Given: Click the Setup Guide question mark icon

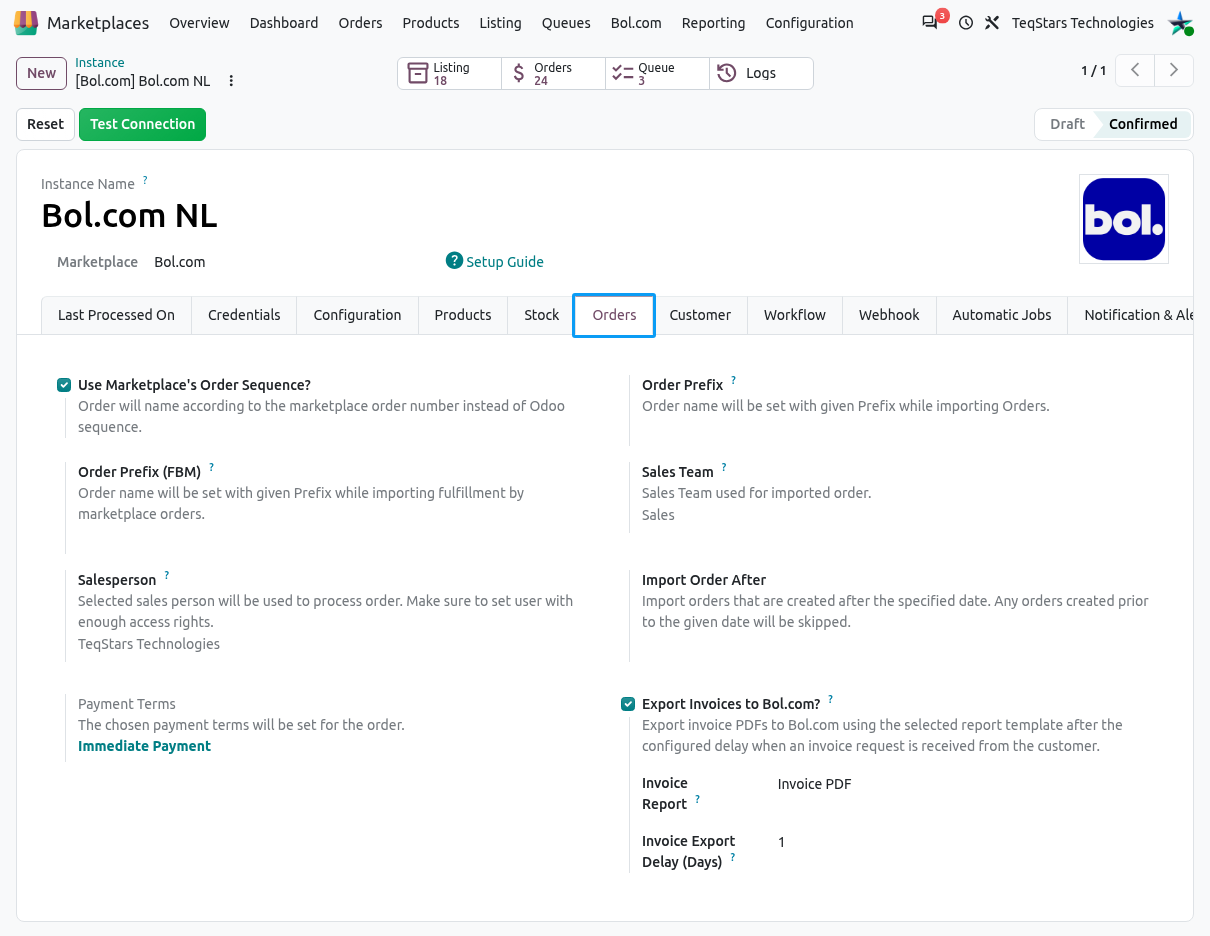Looking at the screenshot, I should coord(455,261).
